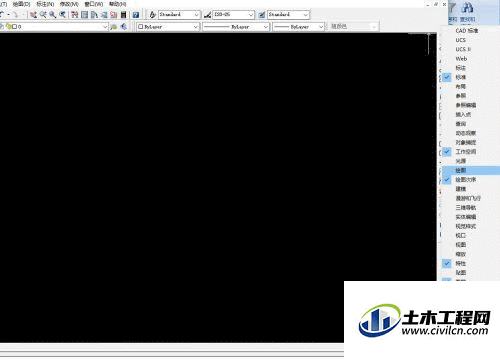500x361 pixels.
Task: Open the ISO-25 dimension style dropdown
Action: click(234, 15)
